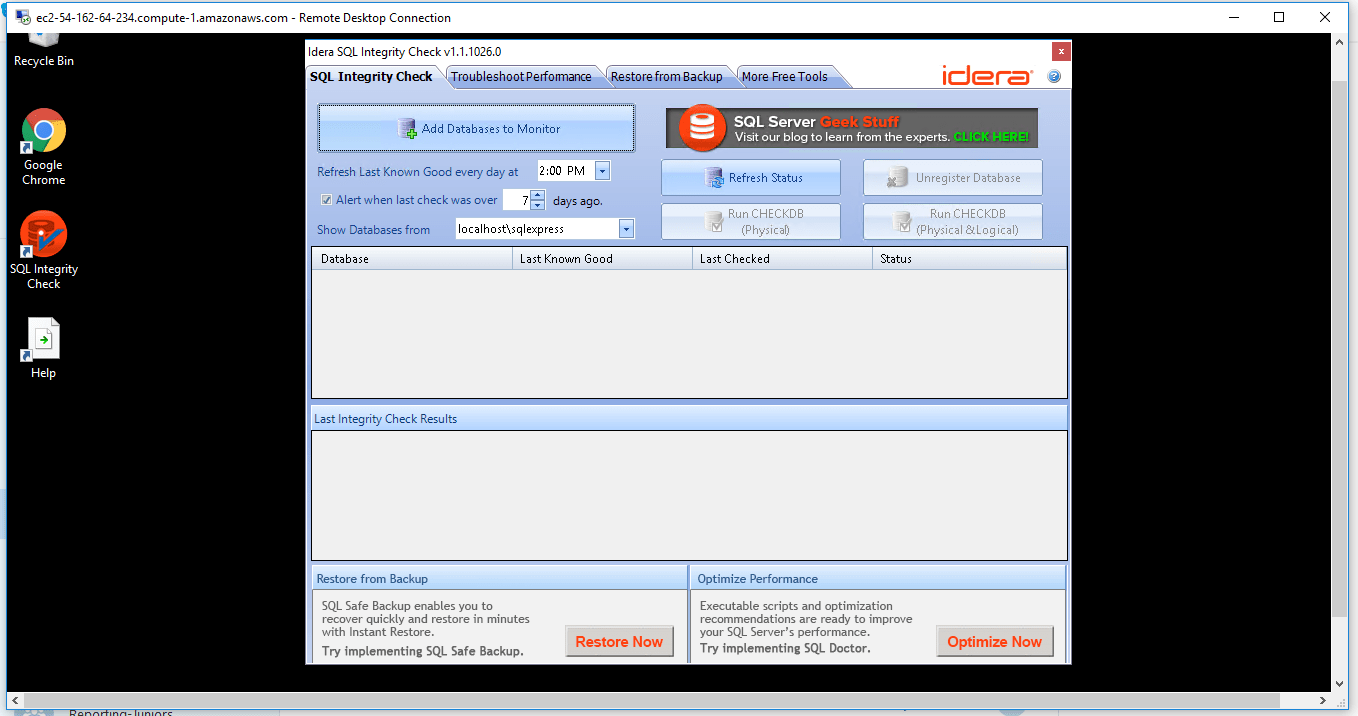This screenshot has height=716, width=1358.
Task: Switch to the Troubleshoot Performance tab
Action: 524,76
